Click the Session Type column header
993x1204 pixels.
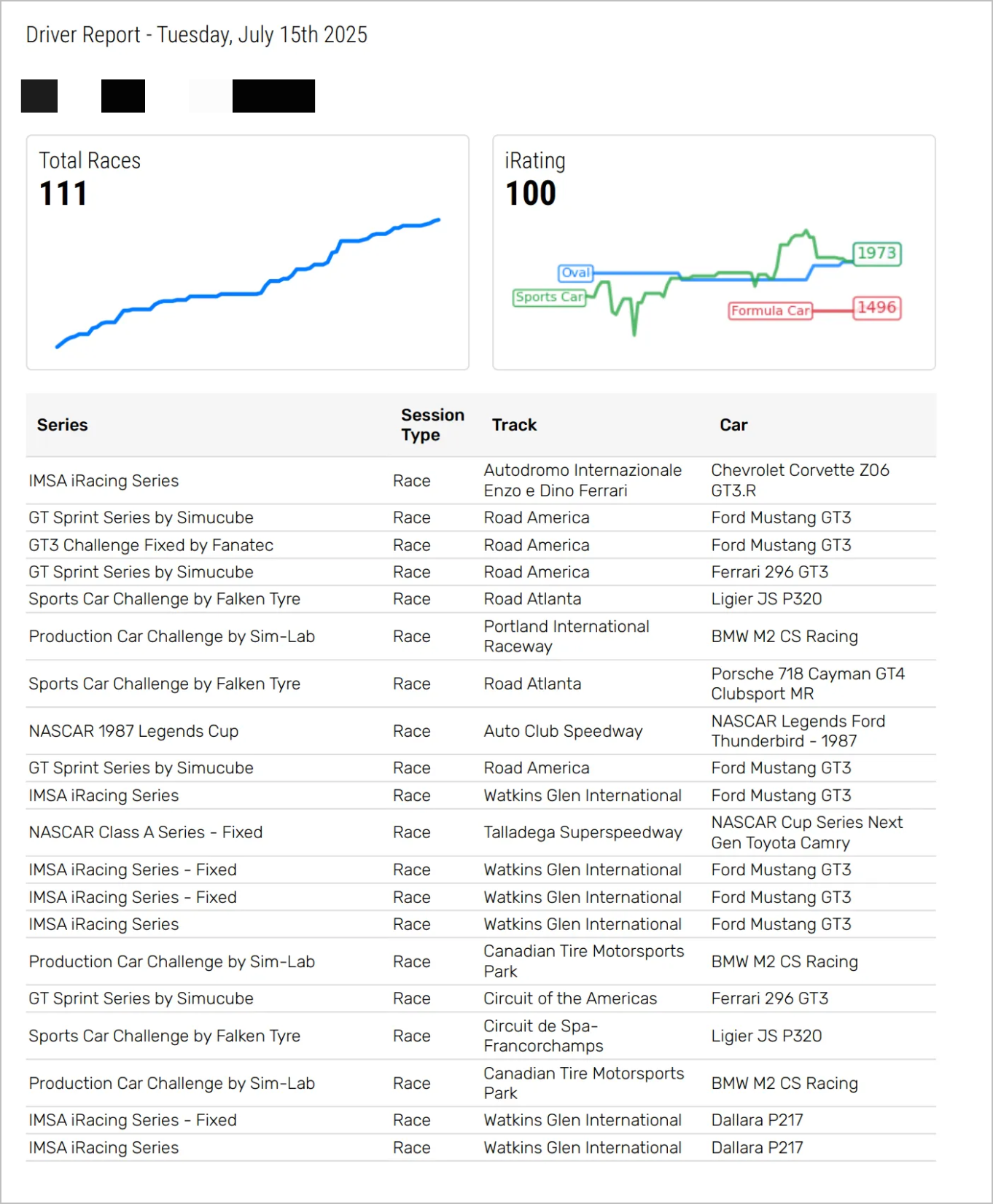click(432, 425)
